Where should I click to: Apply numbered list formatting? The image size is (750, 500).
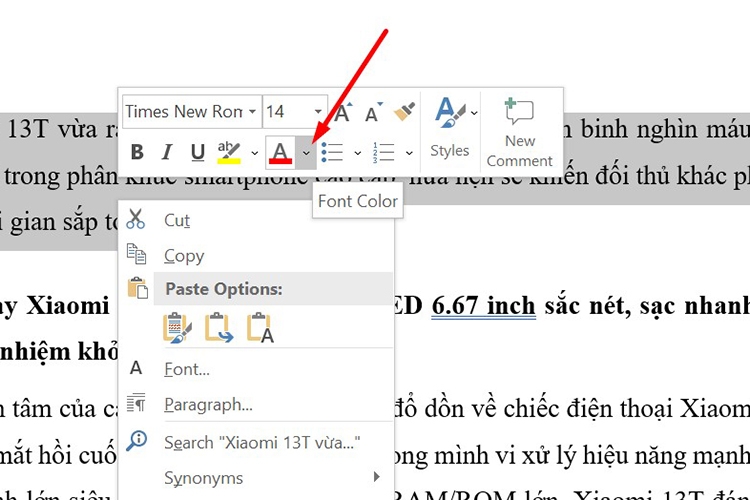(x=384, y=153)
